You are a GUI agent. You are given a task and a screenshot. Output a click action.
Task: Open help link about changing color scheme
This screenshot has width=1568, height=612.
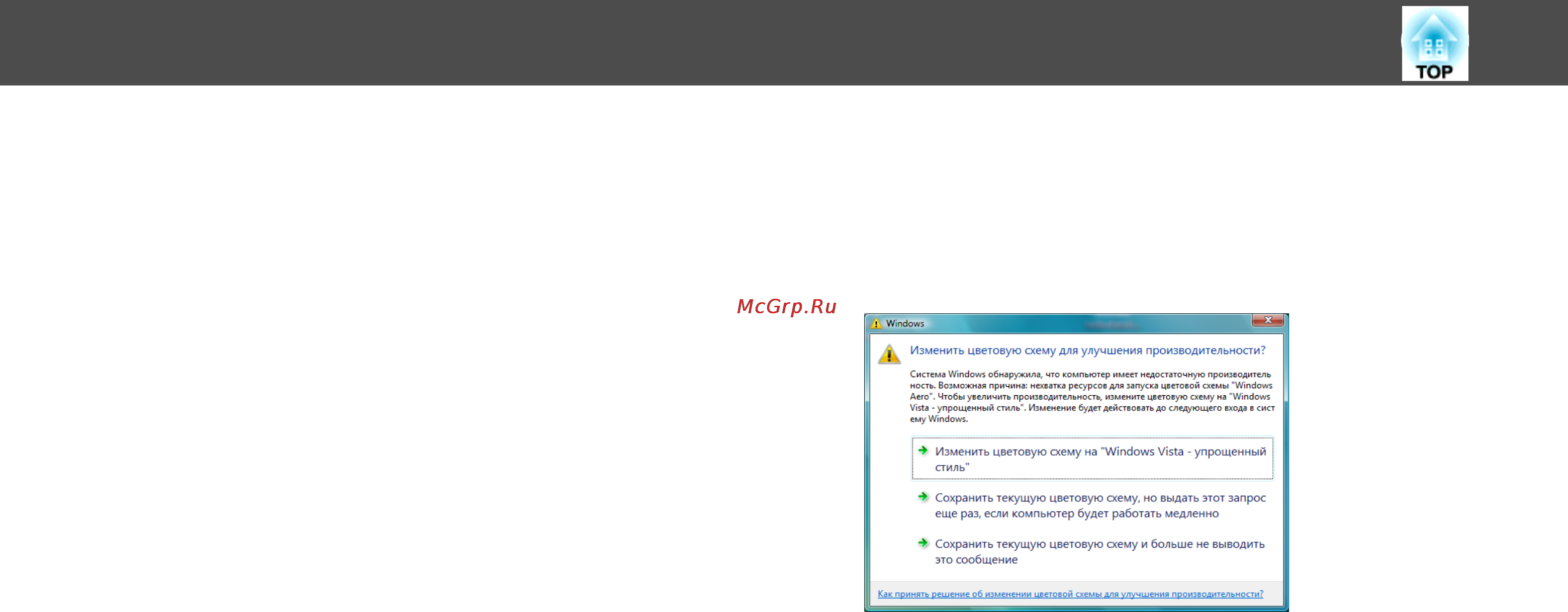(x=1070, y=594)
